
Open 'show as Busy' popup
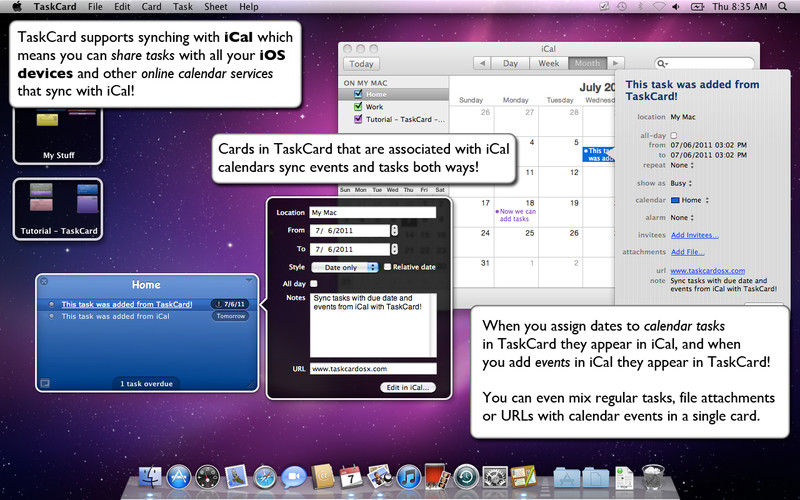pyautogui.click(x=682, y=183)
